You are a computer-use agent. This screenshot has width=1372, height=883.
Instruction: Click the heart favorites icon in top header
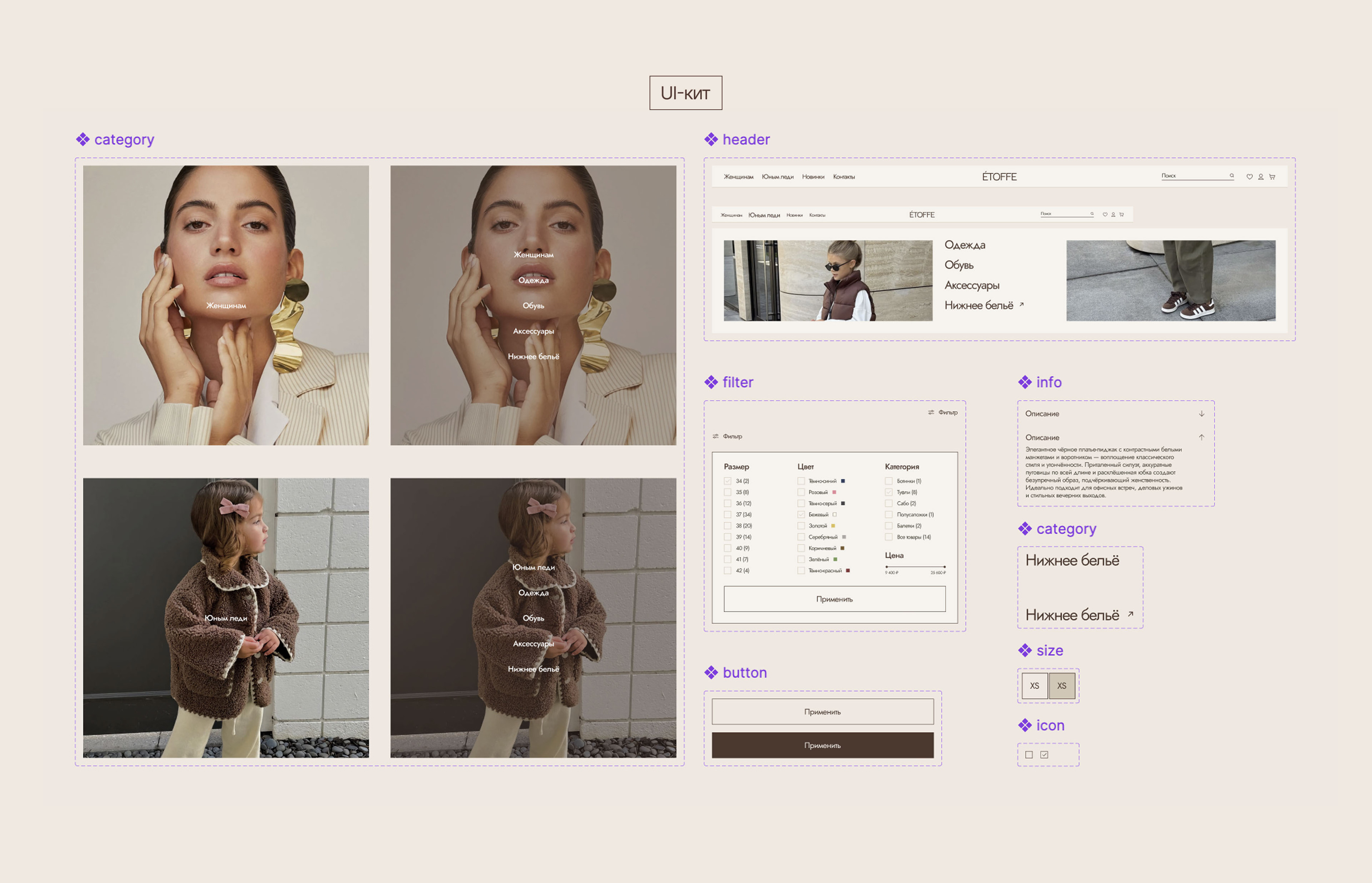coord(1249,177)
